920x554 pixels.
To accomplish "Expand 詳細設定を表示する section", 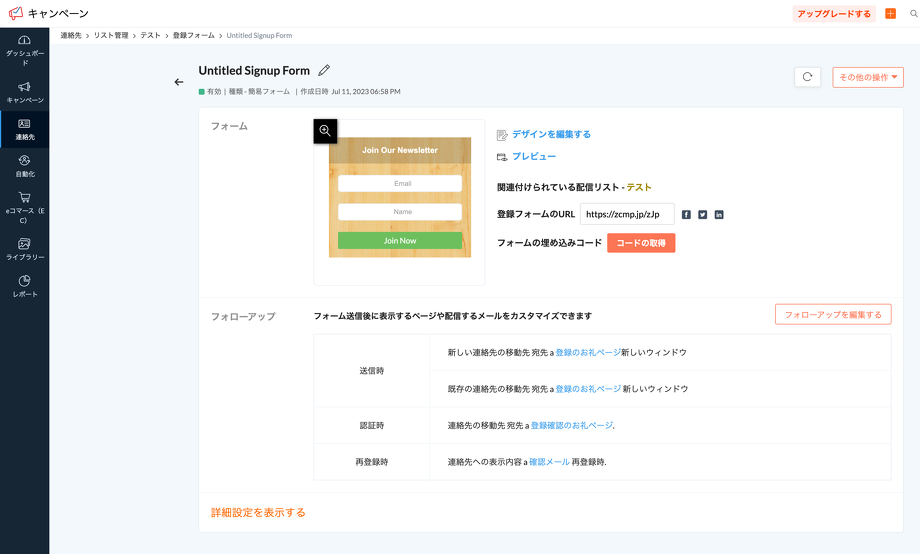I will (x=257, y=512).
